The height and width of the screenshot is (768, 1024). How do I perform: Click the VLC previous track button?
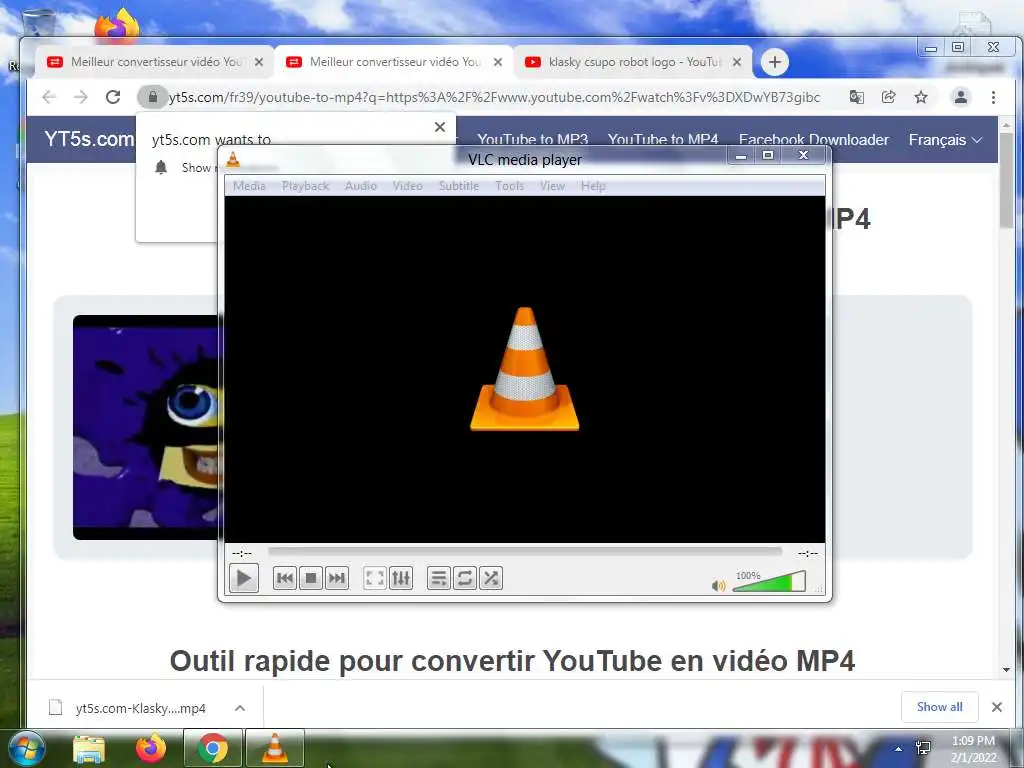[285, 578]
